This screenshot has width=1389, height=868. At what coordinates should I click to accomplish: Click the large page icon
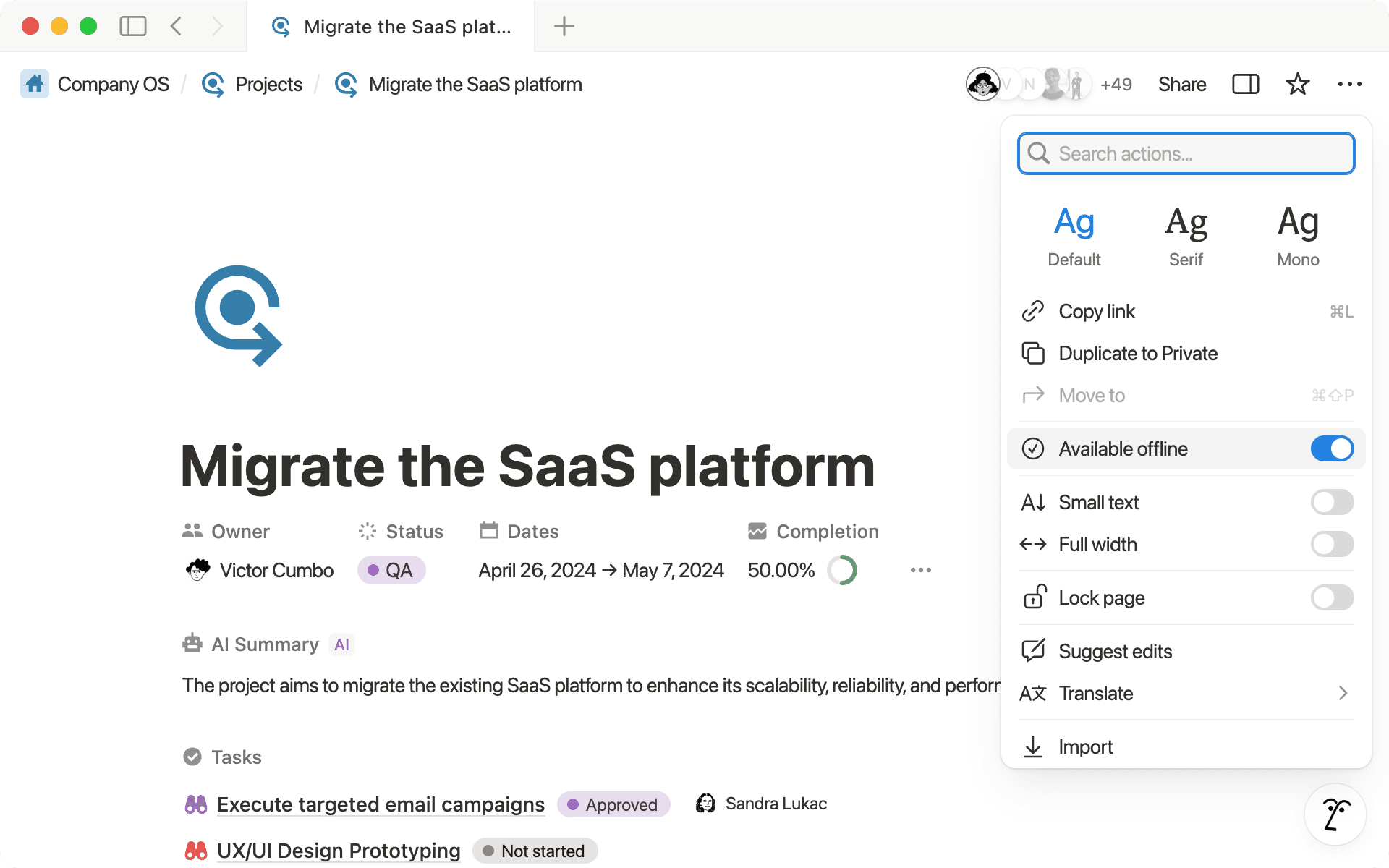click(238, 316)
